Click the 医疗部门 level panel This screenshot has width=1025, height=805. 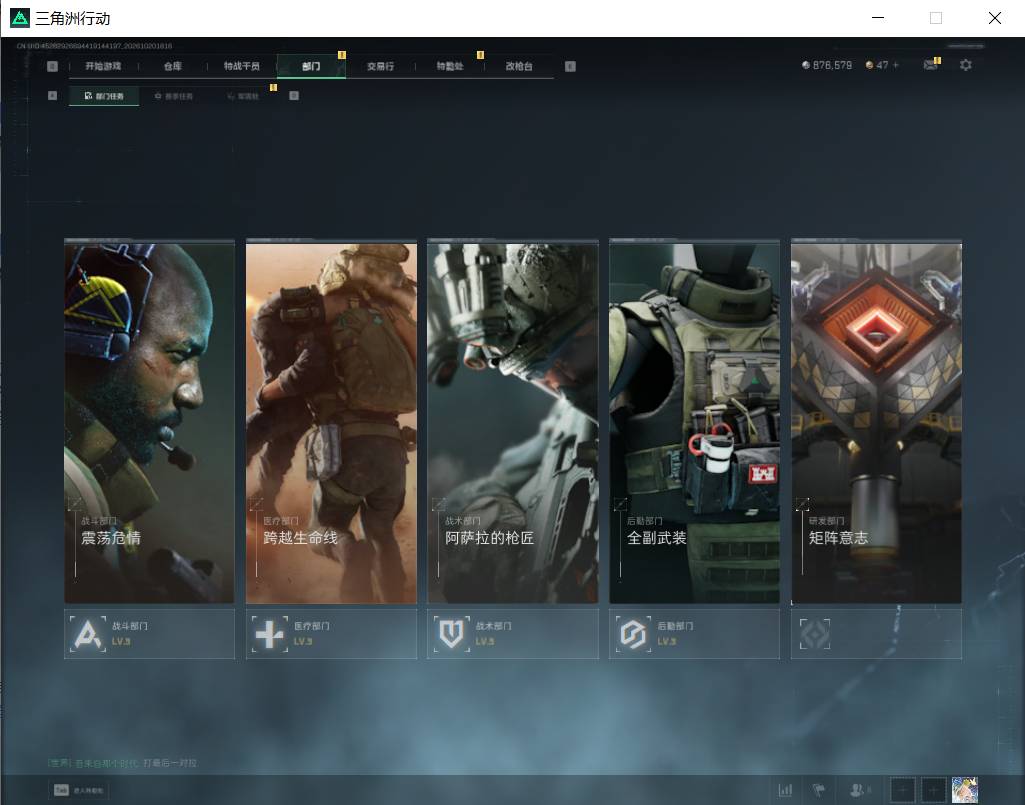click(331, 634)
